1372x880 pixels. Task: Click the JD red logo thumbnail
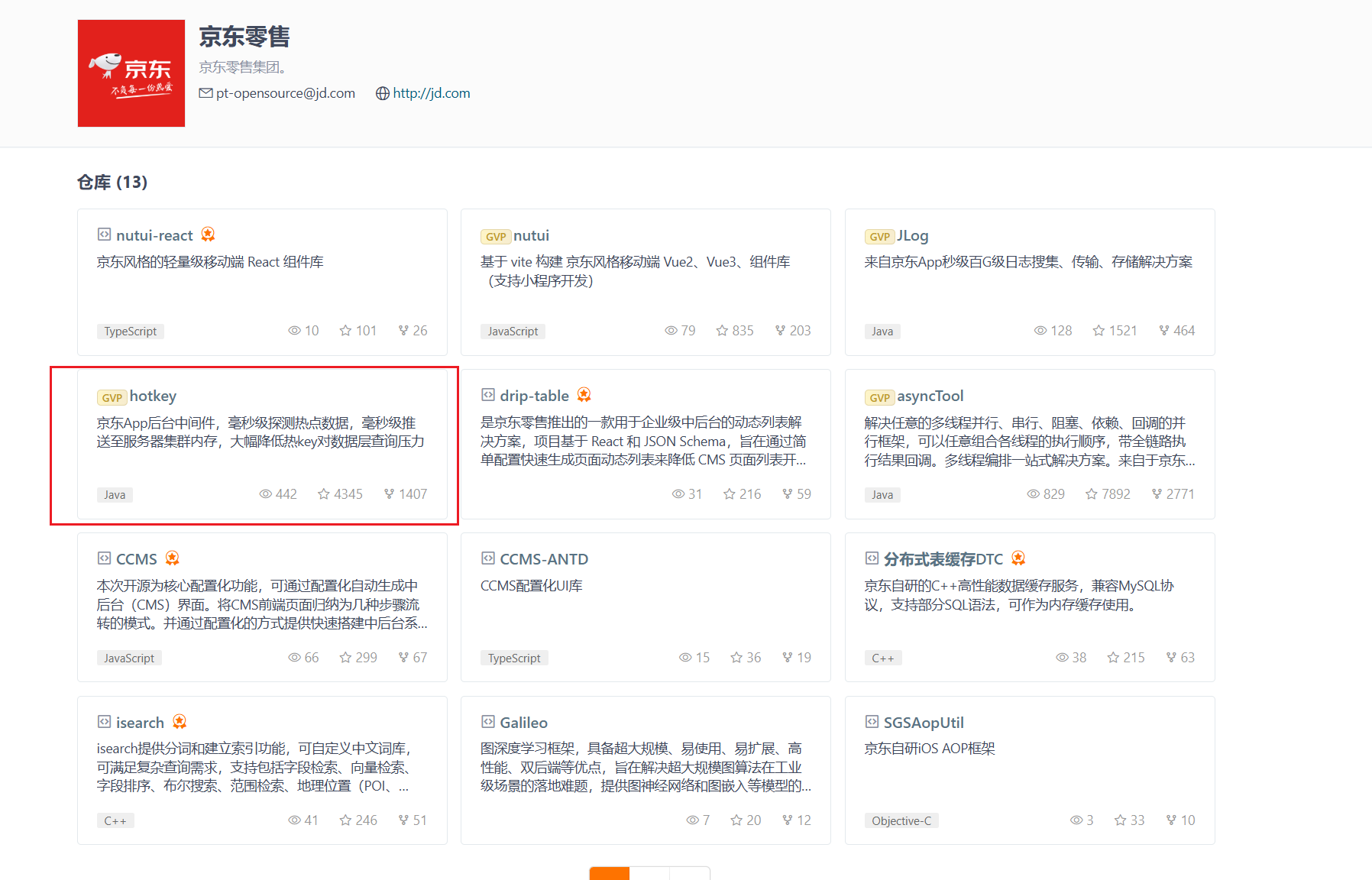[131, 73]
